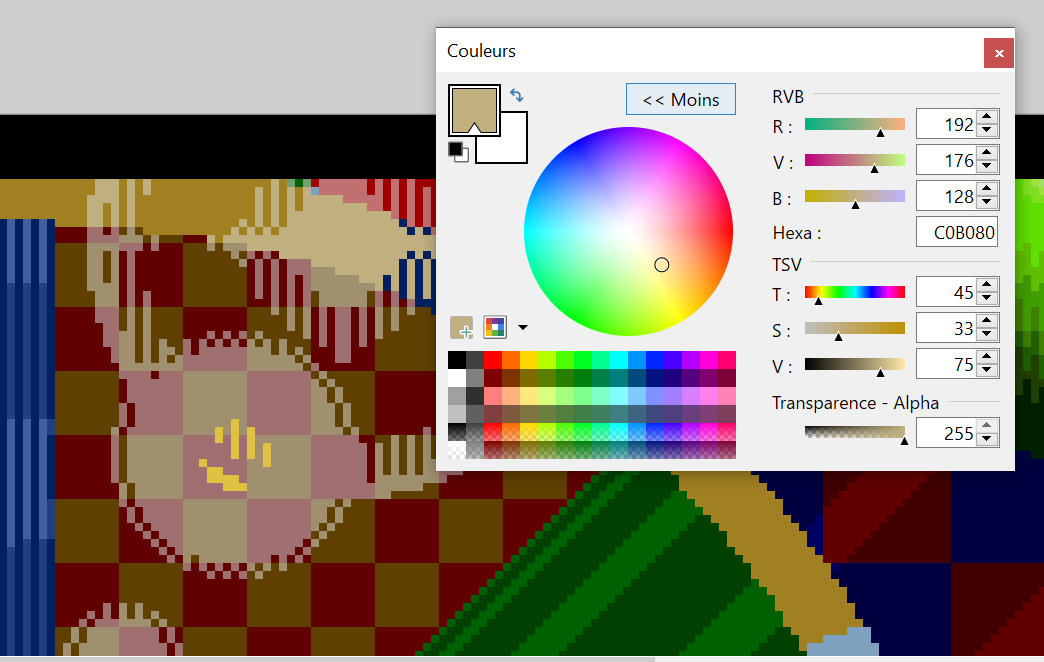1044x662 pixels.
Task: Click the Hexa field showing C0B080
Action: pyautogui.click(x=957, y=232)
